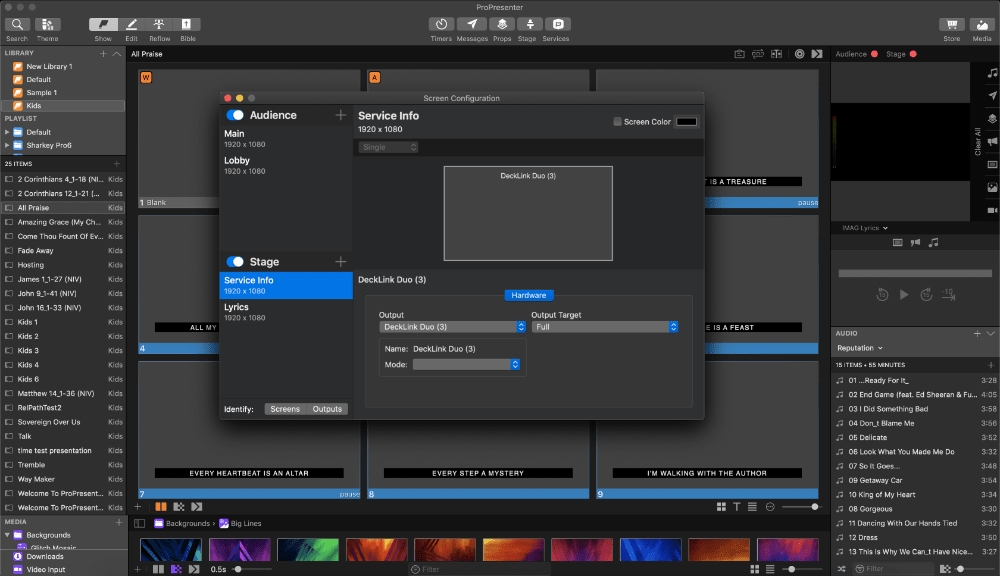Screen dimensions: 1000x576
Task: Click the Store icon
Action: (951, 25)
